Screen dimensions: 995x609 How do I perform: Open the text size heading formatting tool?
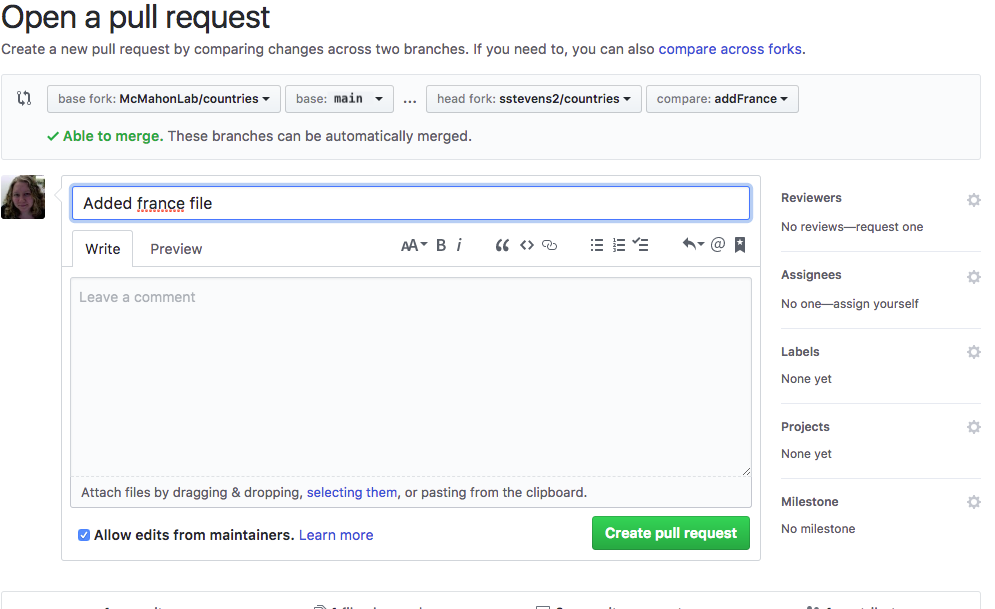[x=414, y=245]
